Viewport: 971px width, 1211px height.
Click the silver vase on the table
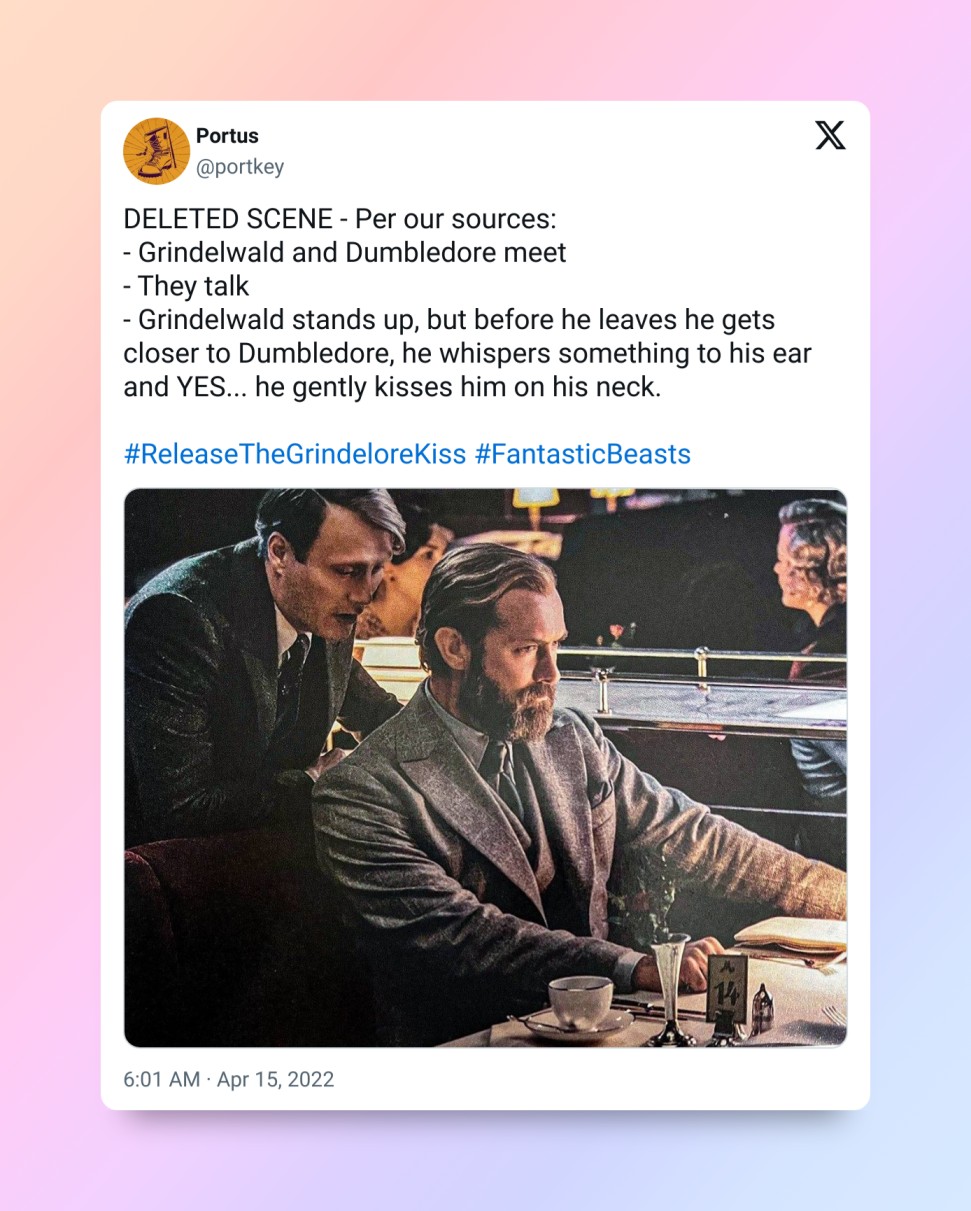point(669,988)
